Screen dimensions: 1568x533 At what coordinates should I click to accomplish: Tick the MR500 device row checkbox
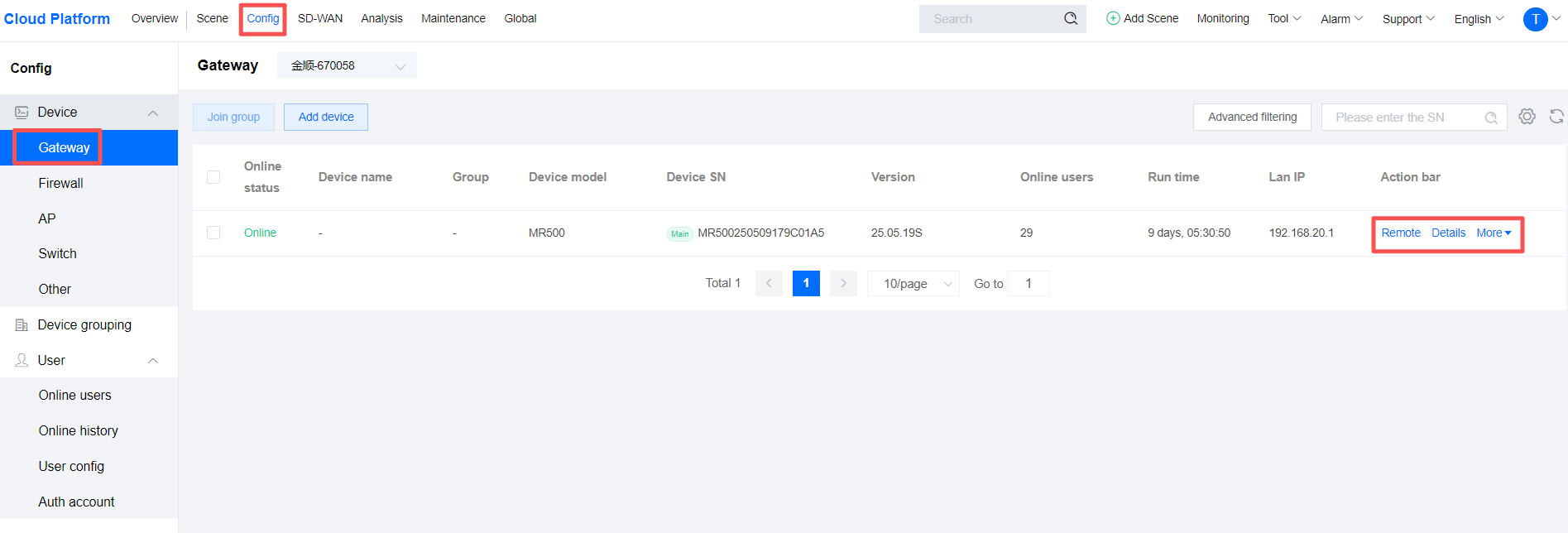coord(213,233)
